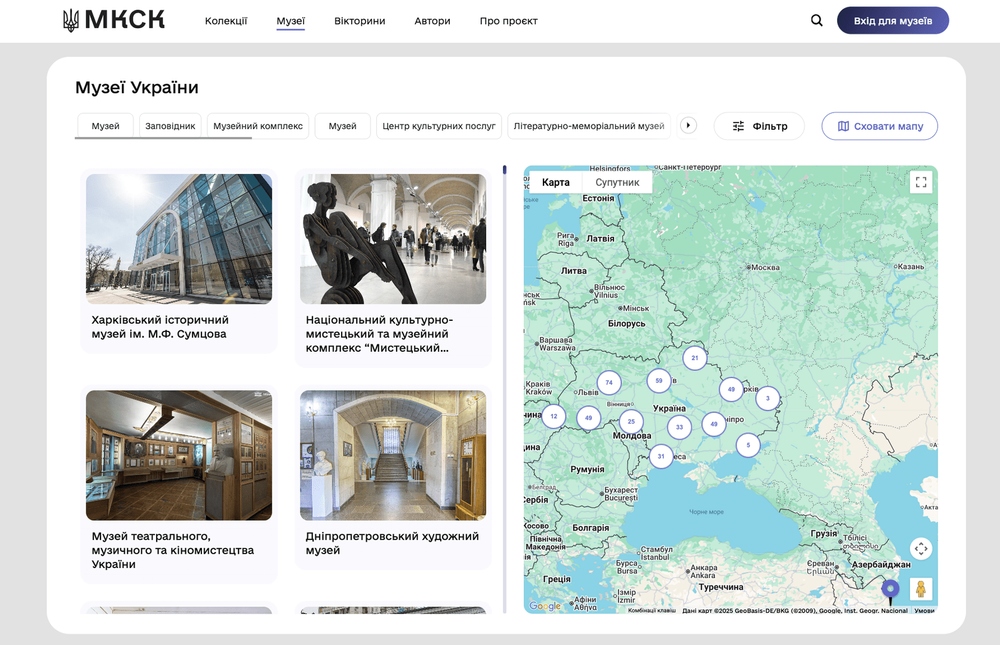Click the Білорусь label on the map
The height and width of the screenshot is (645, 1000).
tap(626, 323)
